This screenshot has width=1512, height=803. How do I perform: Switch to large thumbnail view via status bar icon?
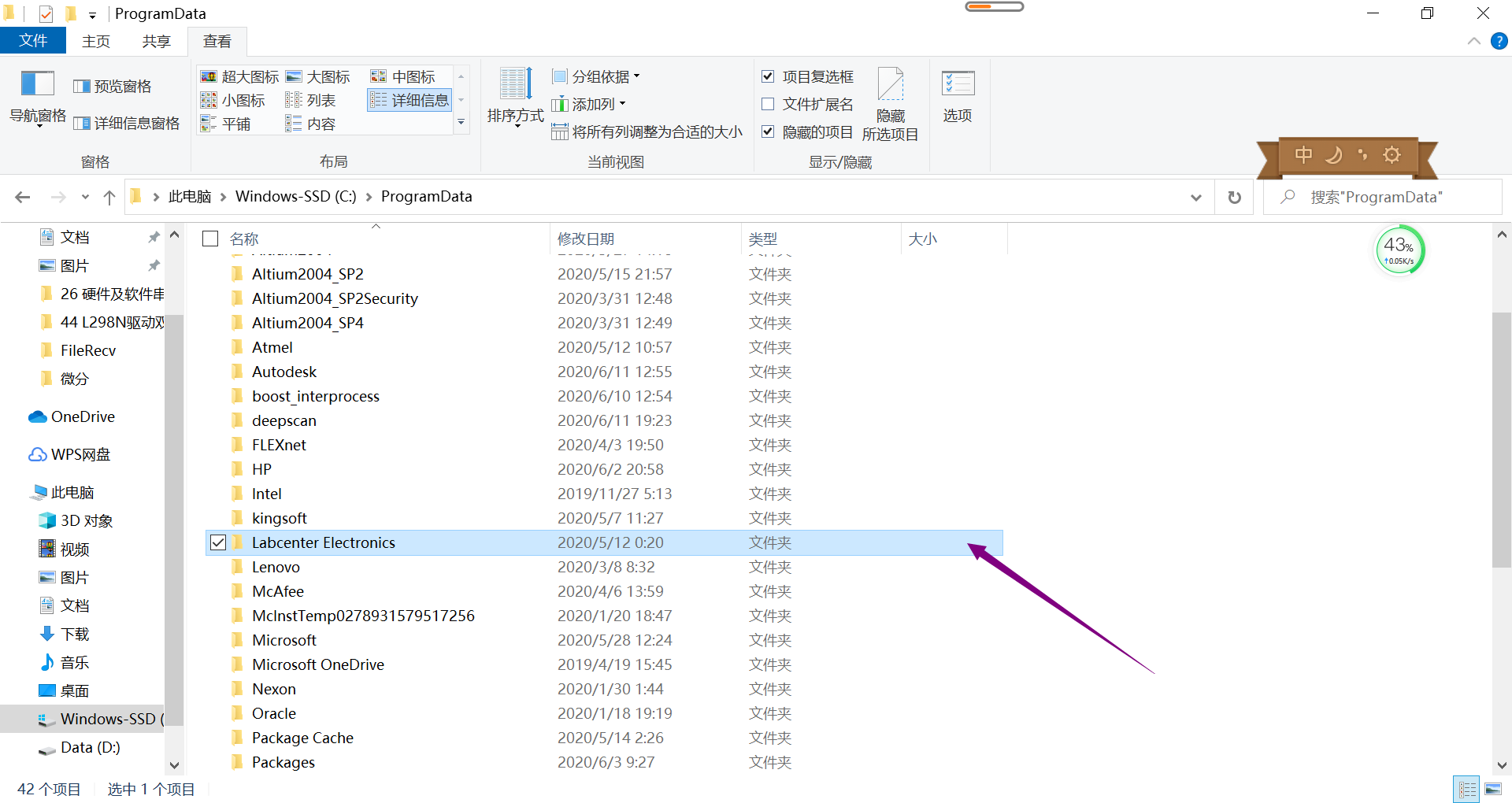1494,788
